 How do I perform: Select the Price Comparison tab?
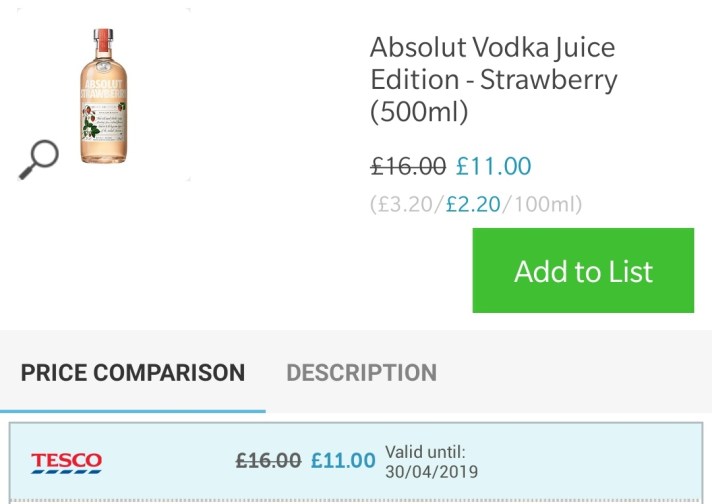[x=133, y=373]
